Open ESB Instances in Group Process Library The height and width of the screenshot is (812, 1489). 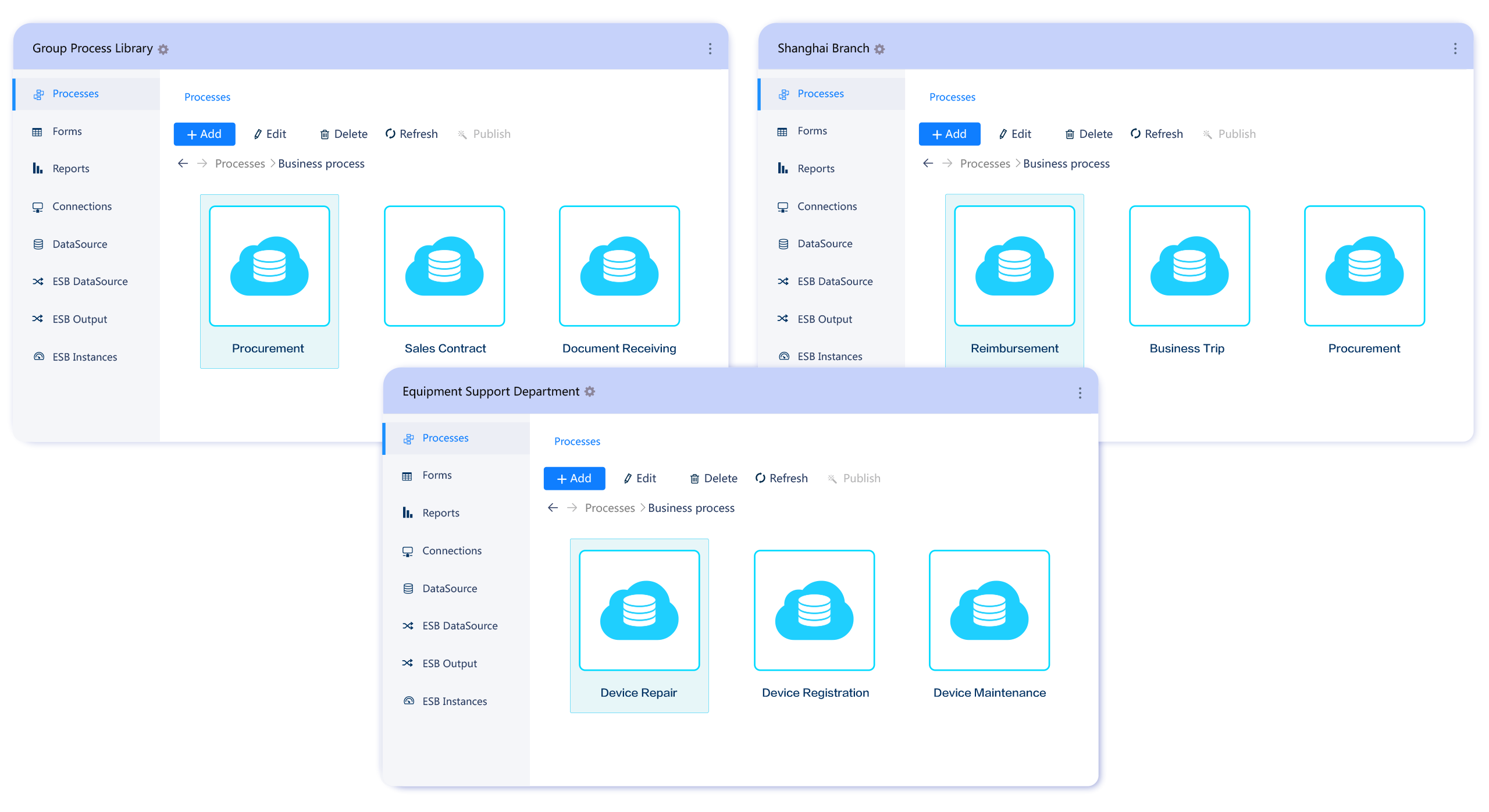click(84, 357)
